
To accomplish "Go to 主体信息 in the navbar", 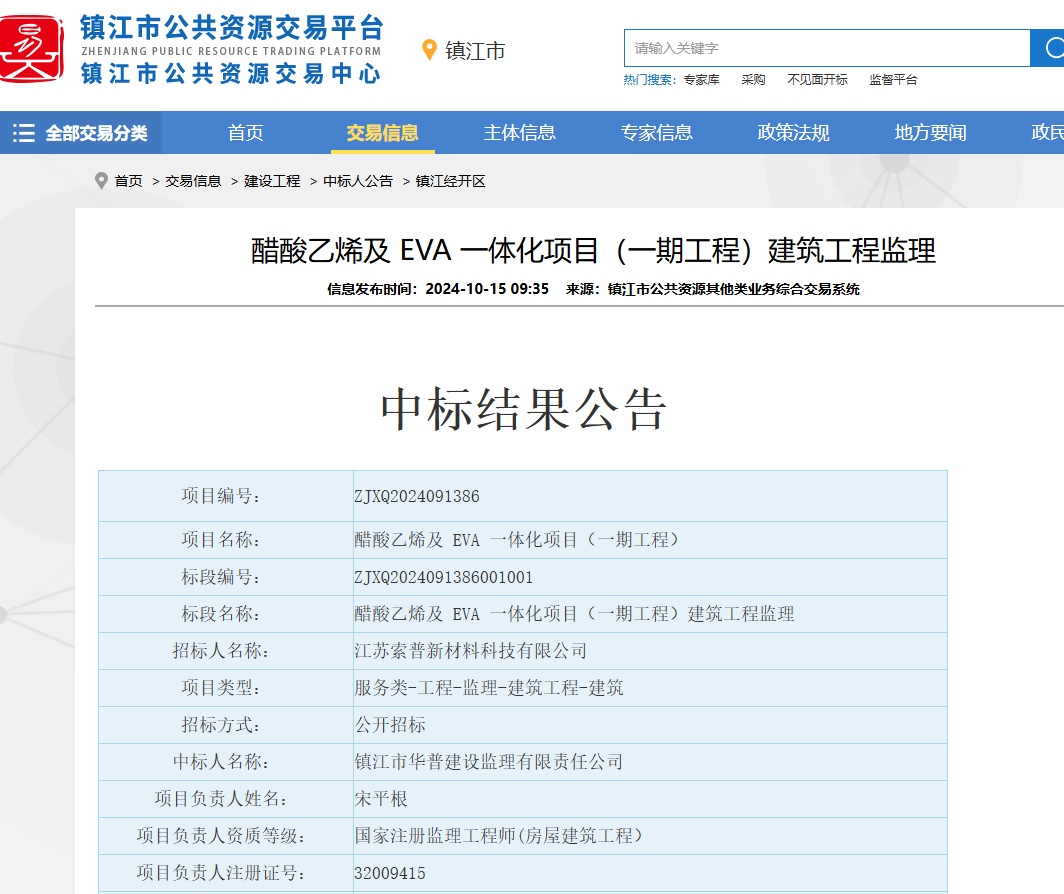I will click(x=519, y=133).
